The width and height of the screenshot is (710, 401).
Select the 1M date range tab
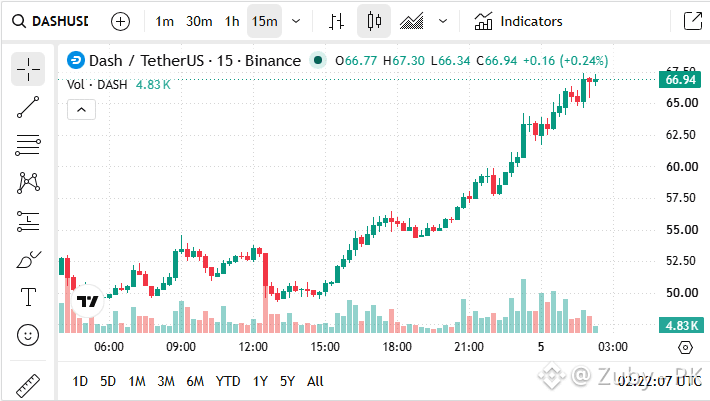coord(137,382)
